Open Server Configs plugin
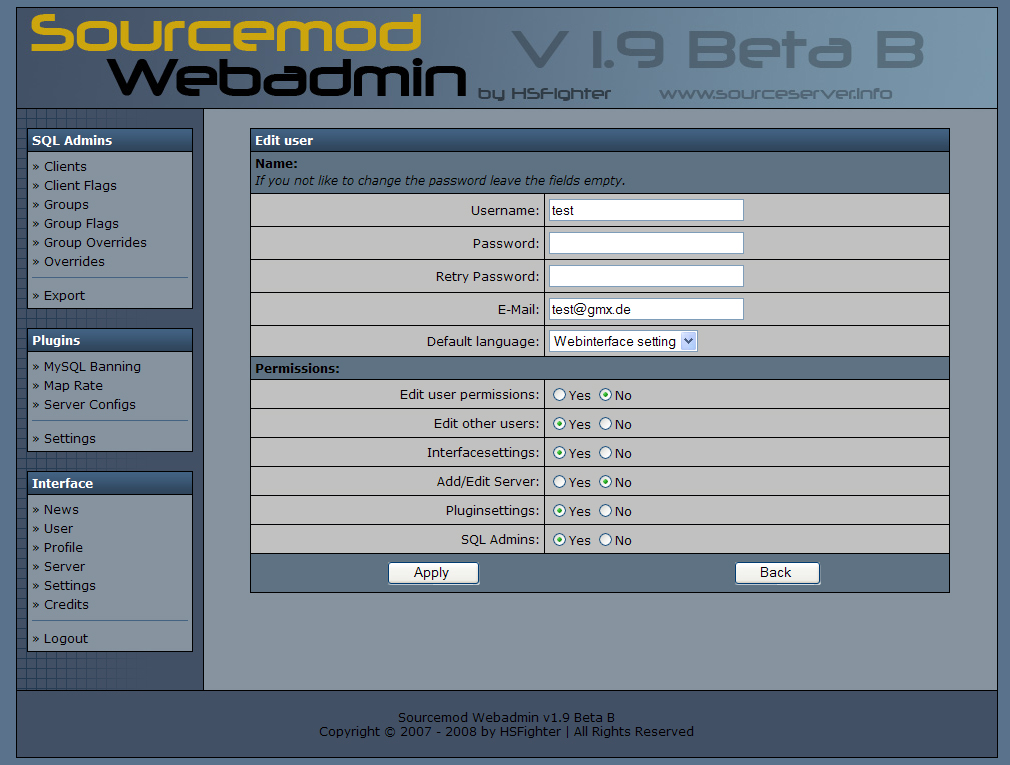This screenshot has width=1010, height=765. pos(90,404)
